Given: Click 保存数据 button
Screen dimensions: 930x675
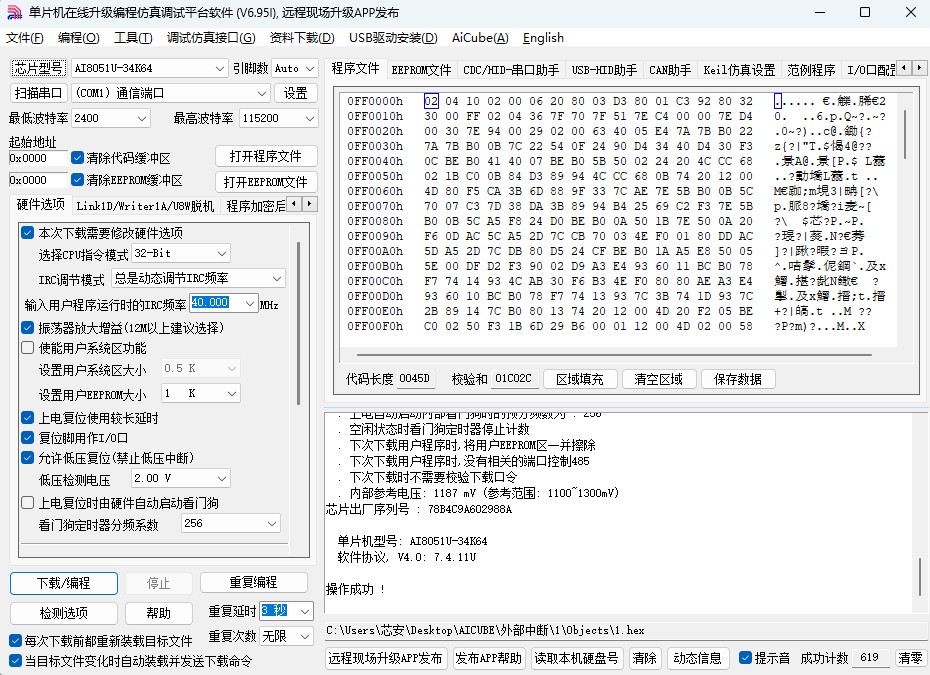Looking at the screenshot, I should 738,379.
